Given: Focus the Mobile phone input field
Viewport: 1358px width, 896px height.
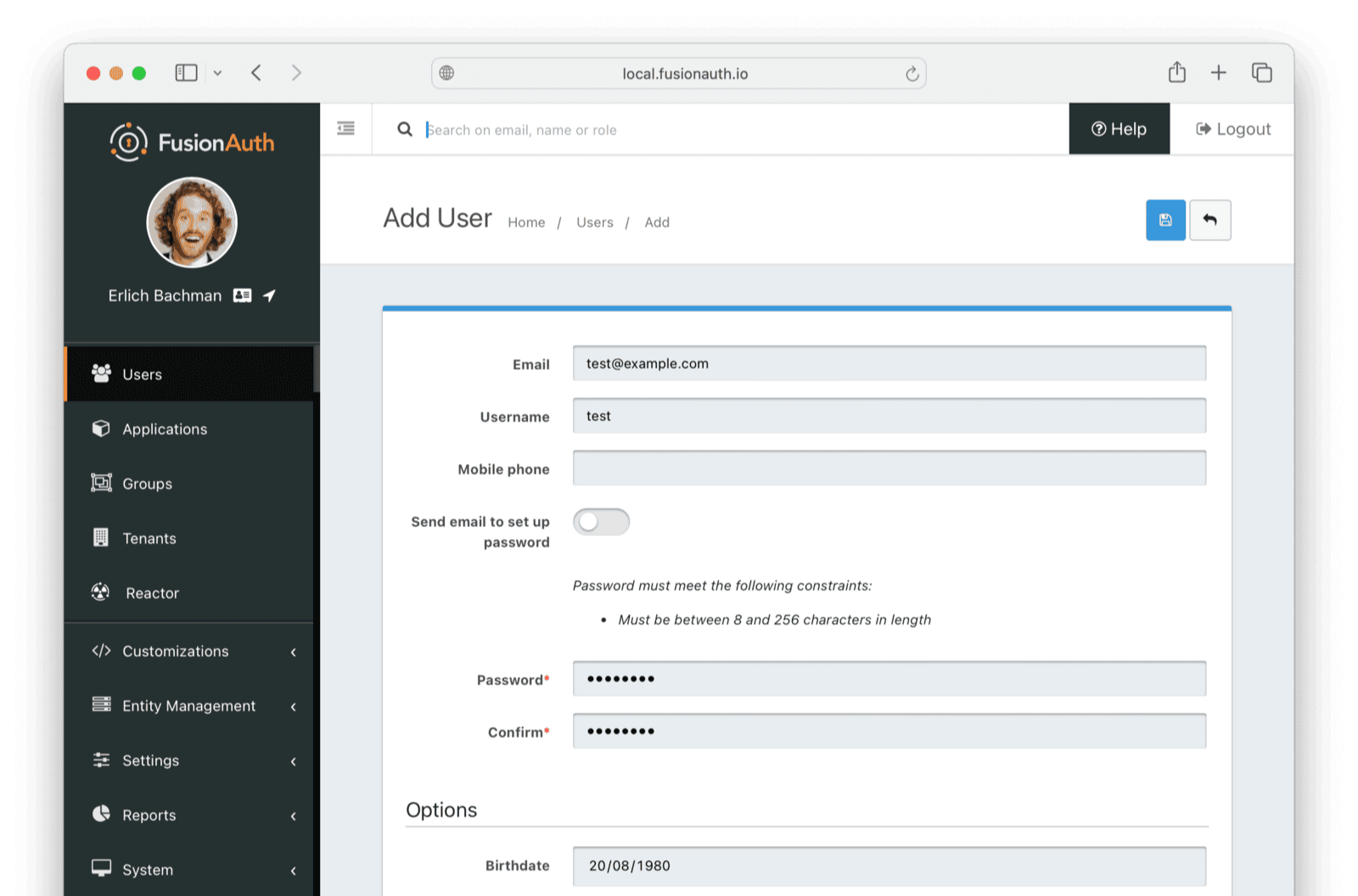Looking at the screenshot, I should (x=889, y=468).
